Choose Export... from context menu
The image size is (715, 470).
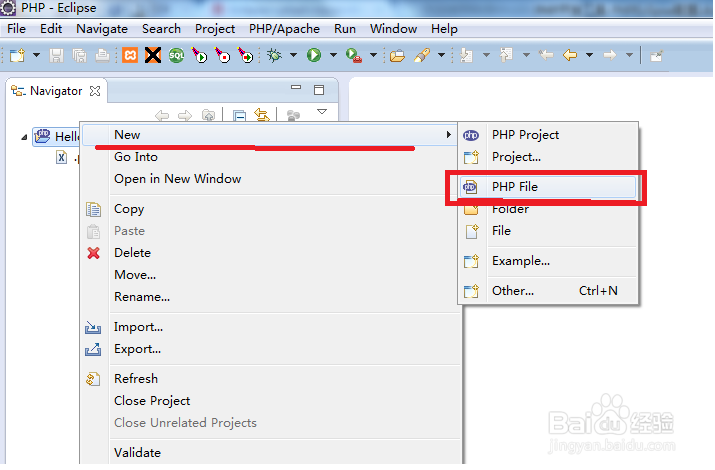pyautogui.click(x=137, y=349)
